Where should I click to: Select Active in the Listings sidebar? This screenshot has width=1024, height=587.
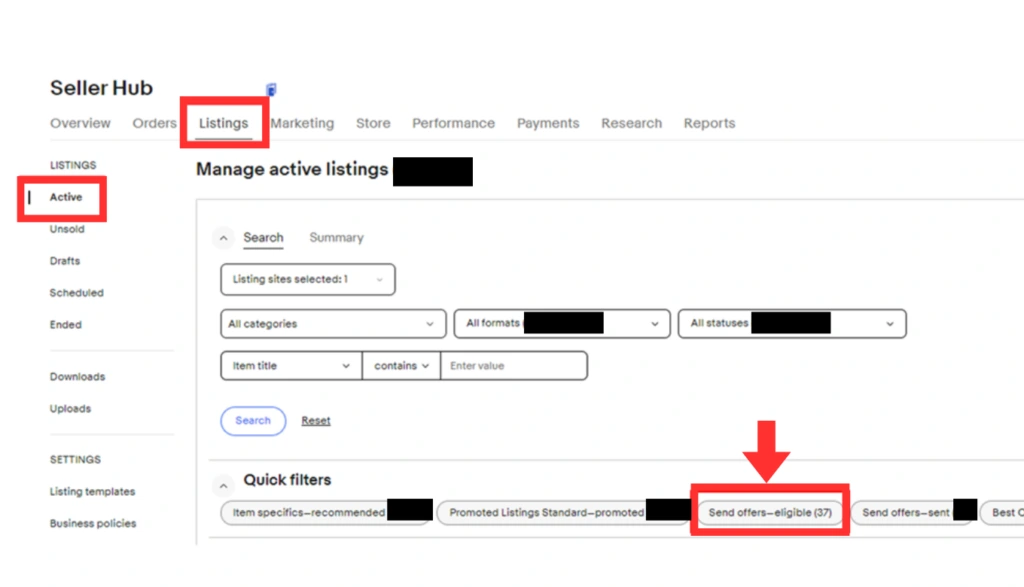coord(66,197)
